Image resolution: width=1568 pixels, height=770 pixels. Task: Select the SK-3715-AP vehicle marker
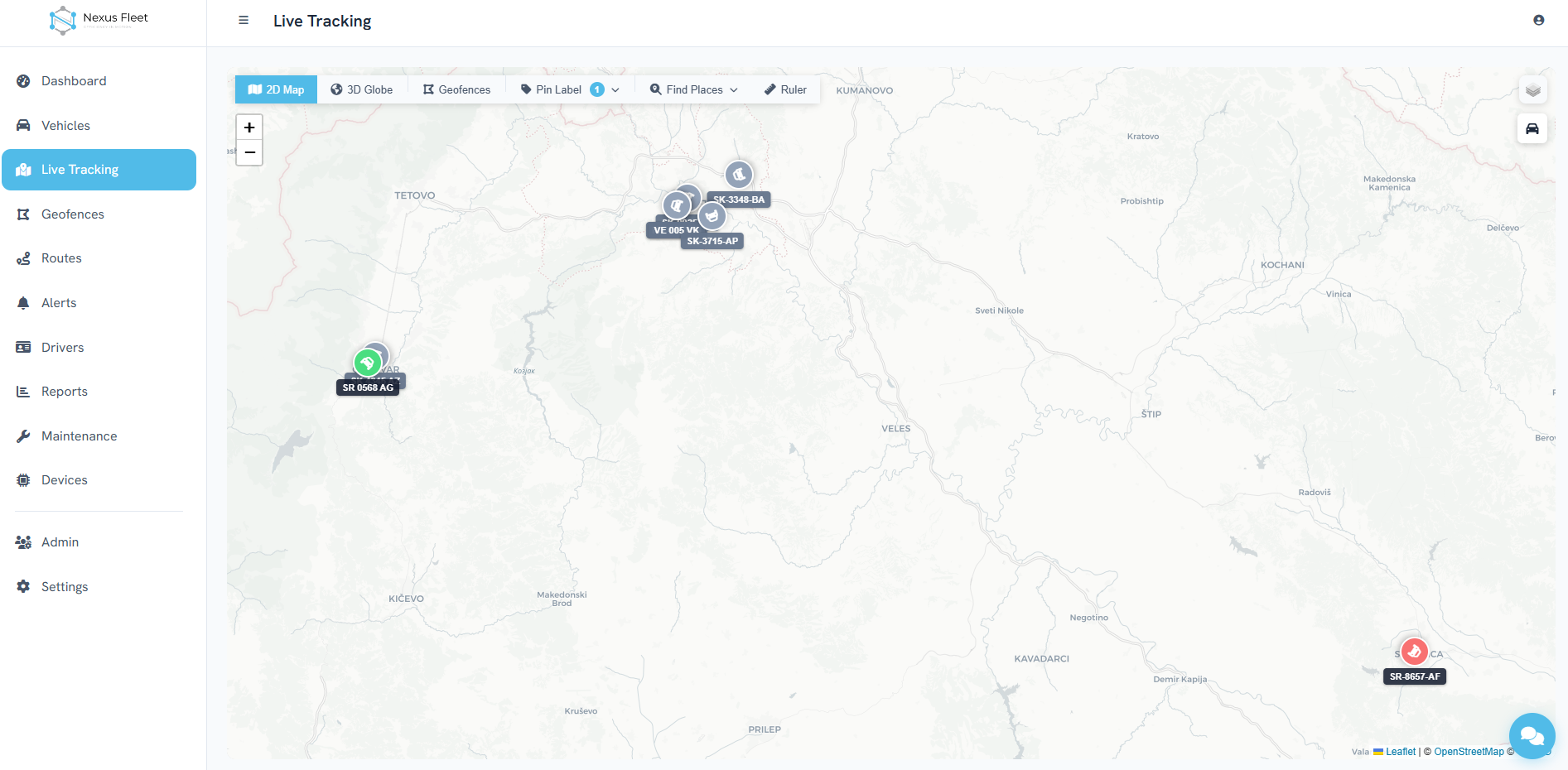712,216
